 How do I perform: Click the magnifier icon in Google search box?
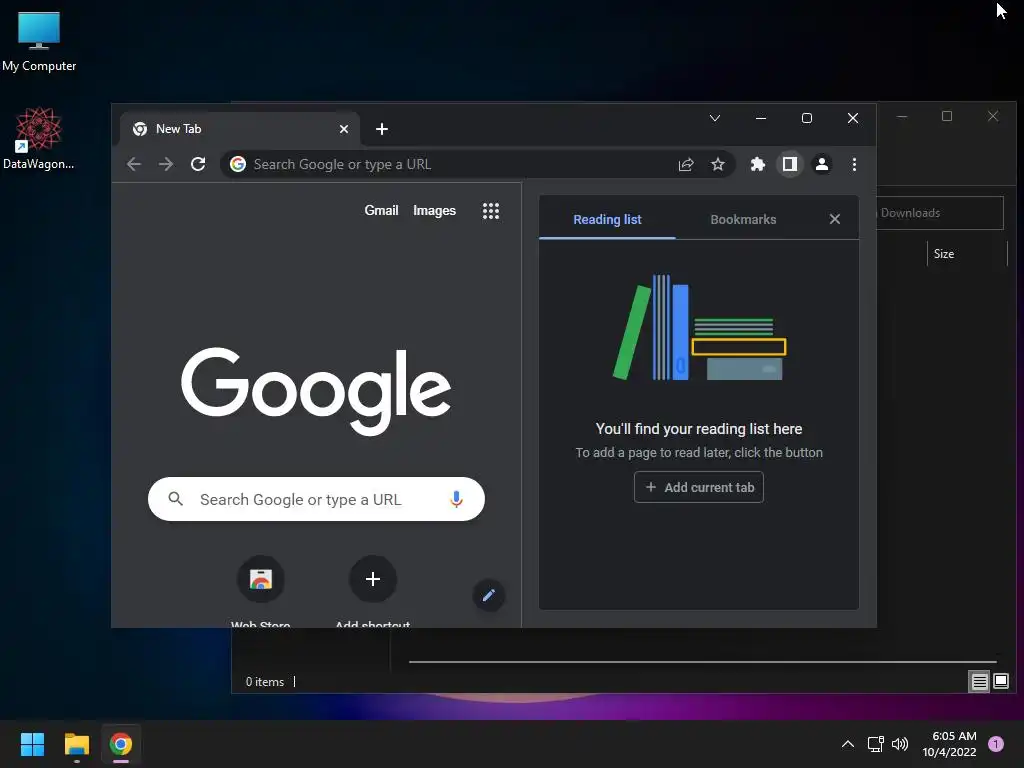pos(176,499)
